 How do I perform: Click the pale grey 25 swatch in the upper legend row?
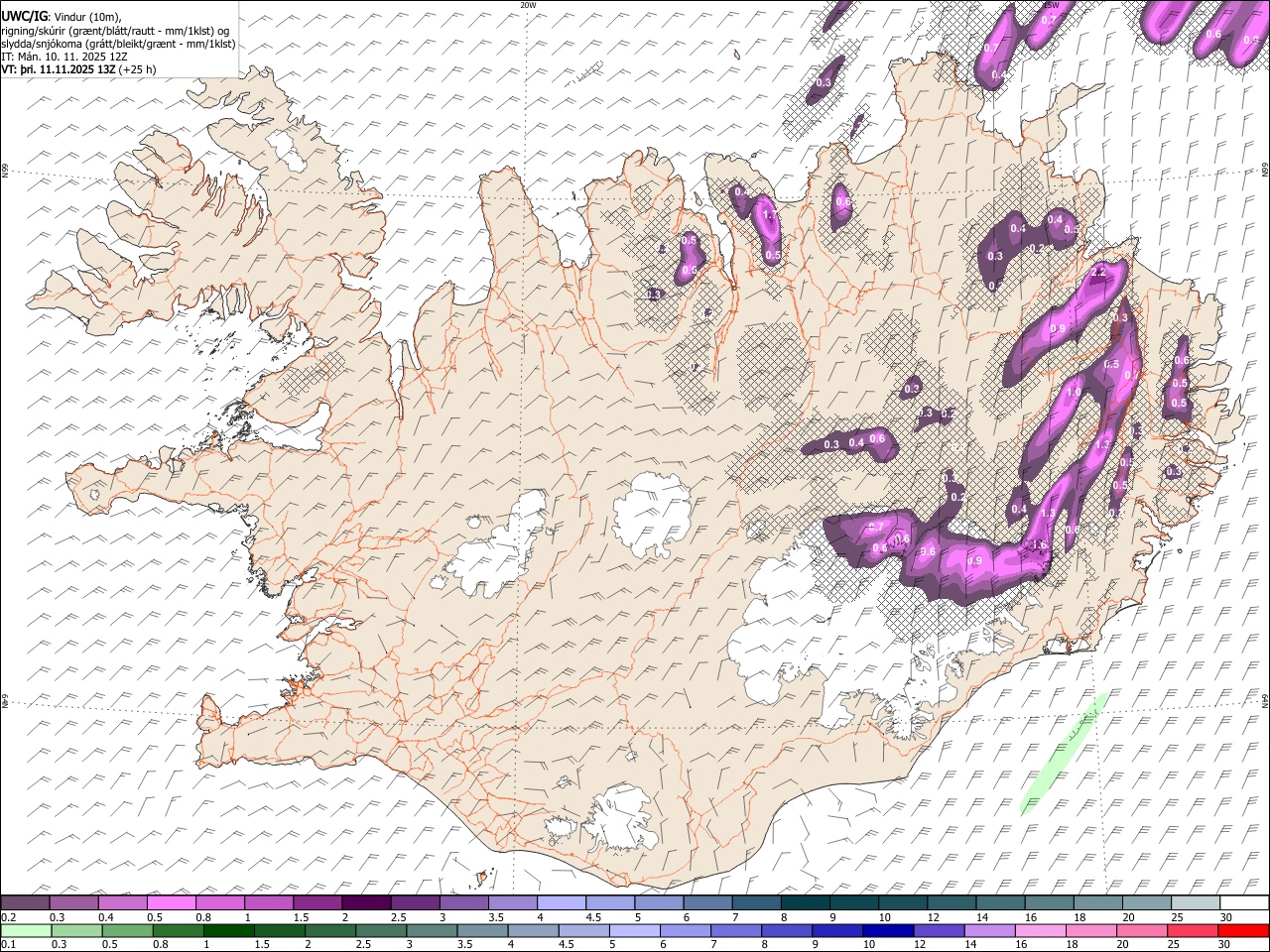point(1195,903)
